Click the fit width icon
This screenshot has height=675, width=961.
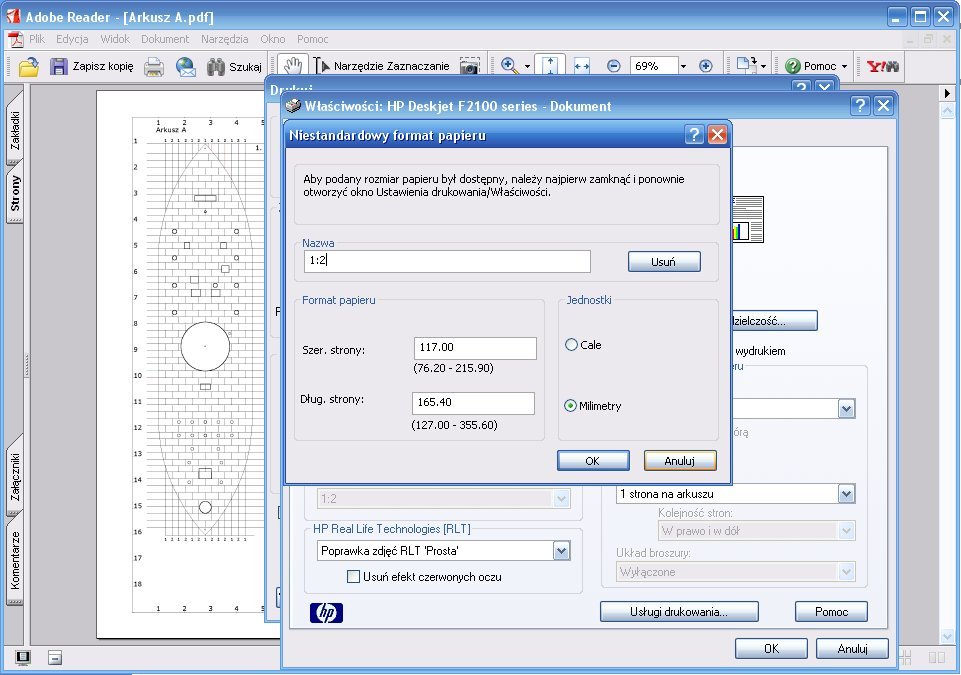click(x=582, y=66)
